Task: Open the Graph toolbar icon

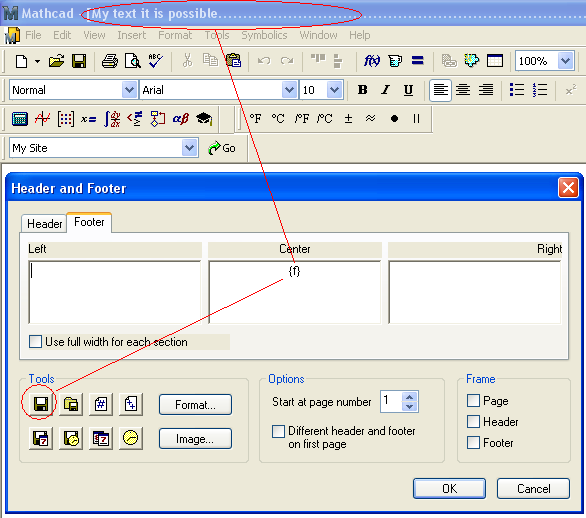Action: 42,119
